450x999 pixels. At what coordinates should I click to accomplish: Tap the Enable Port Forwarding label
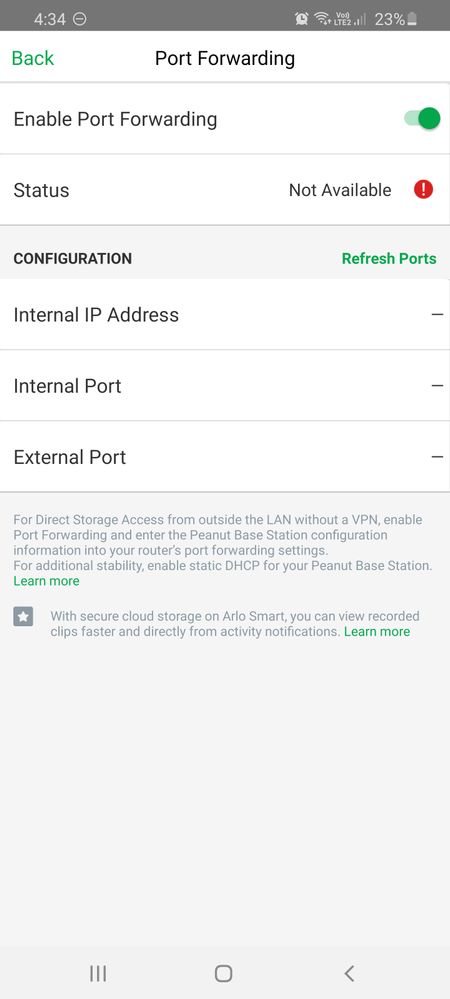tap(115, 119)
